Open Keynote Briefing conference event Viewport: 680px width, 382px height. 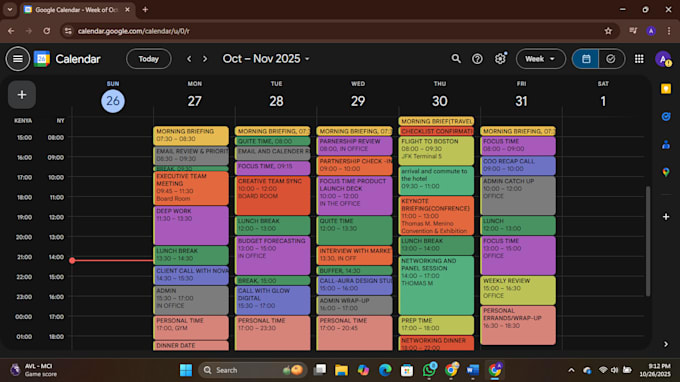pos(436,215)
